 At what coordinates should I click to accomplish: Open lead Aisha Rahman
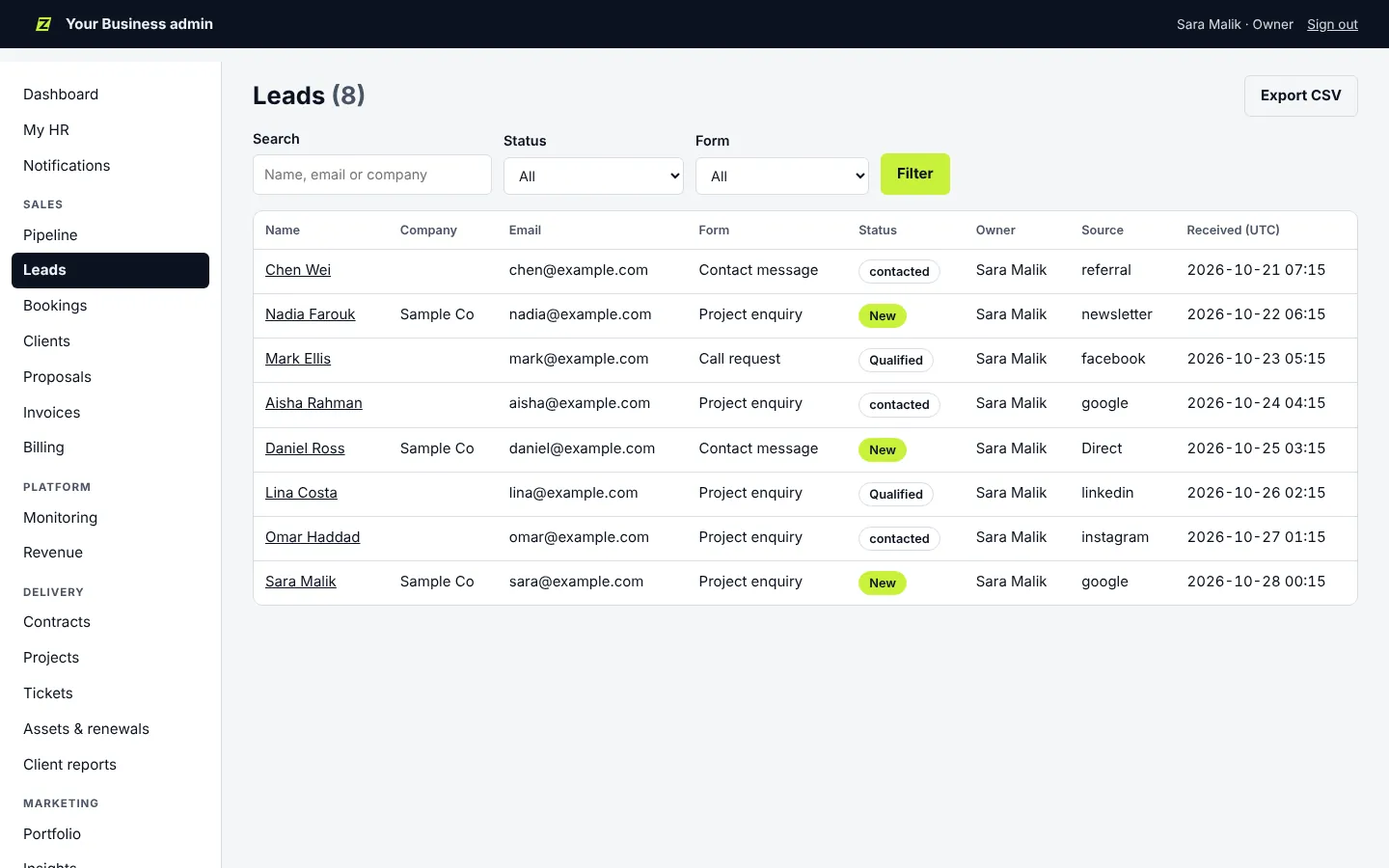pos(313,403)
